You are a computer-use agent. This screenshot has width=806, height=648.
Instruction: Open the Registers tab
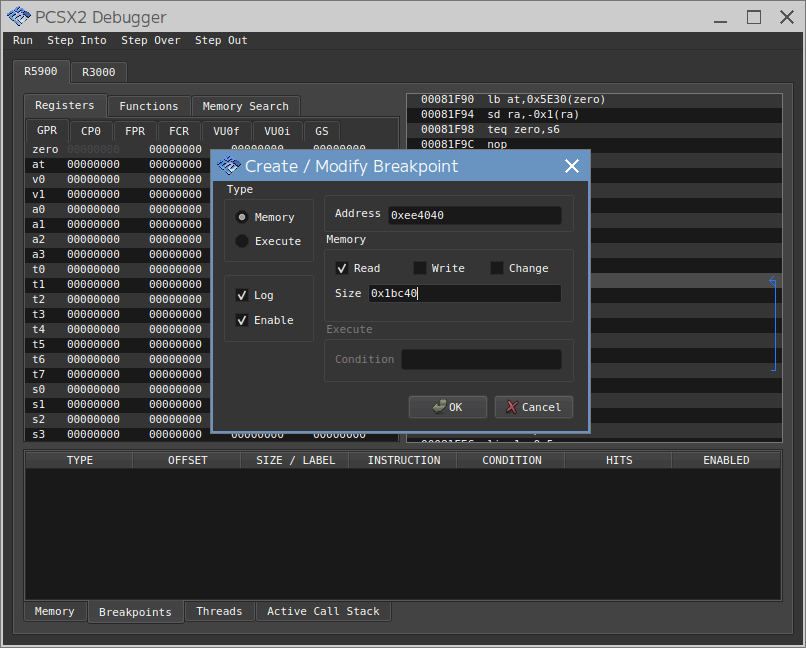point(65,105)
